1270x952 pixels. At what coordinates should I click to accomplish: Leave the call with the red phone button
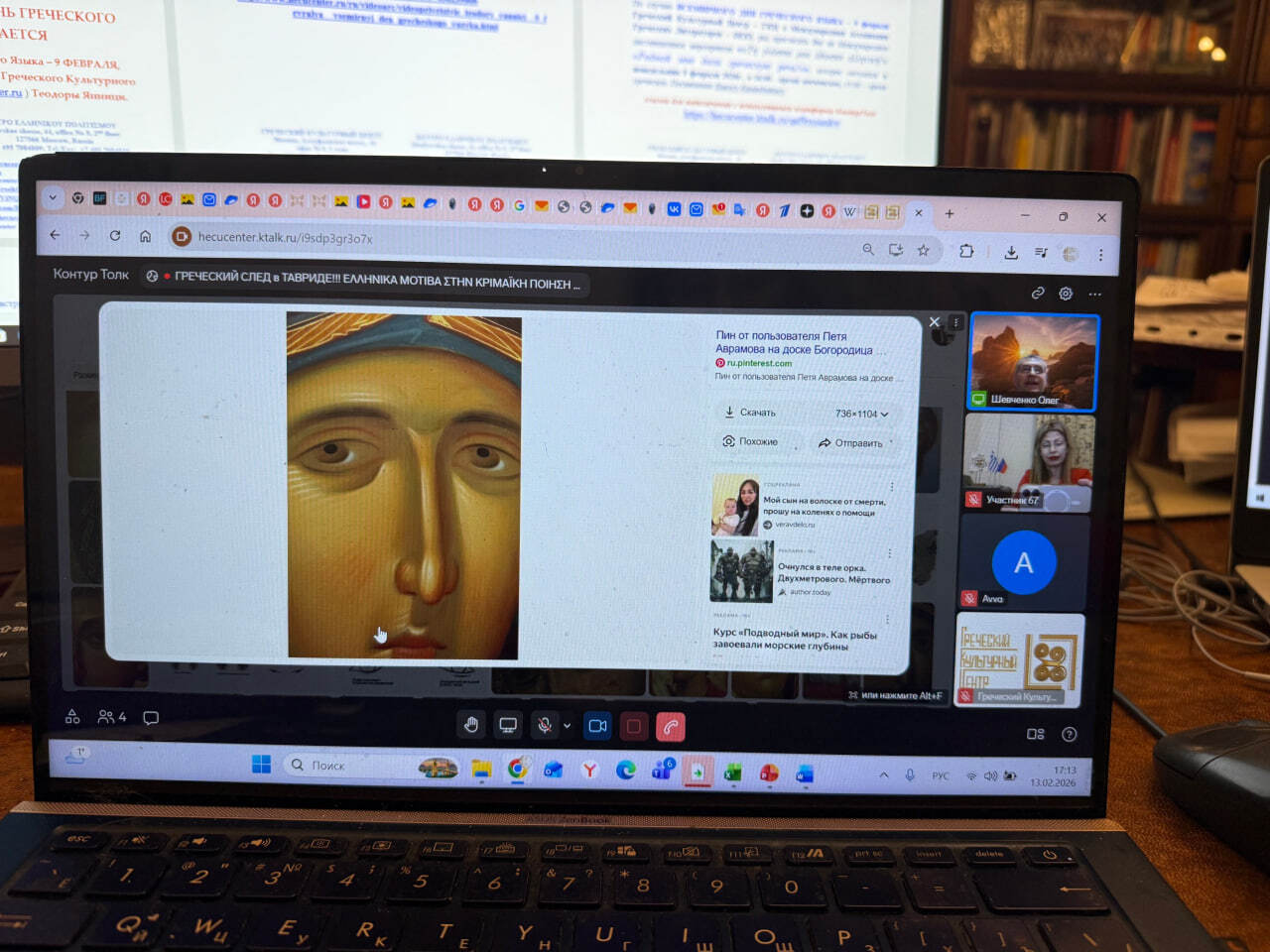[671, 728]
